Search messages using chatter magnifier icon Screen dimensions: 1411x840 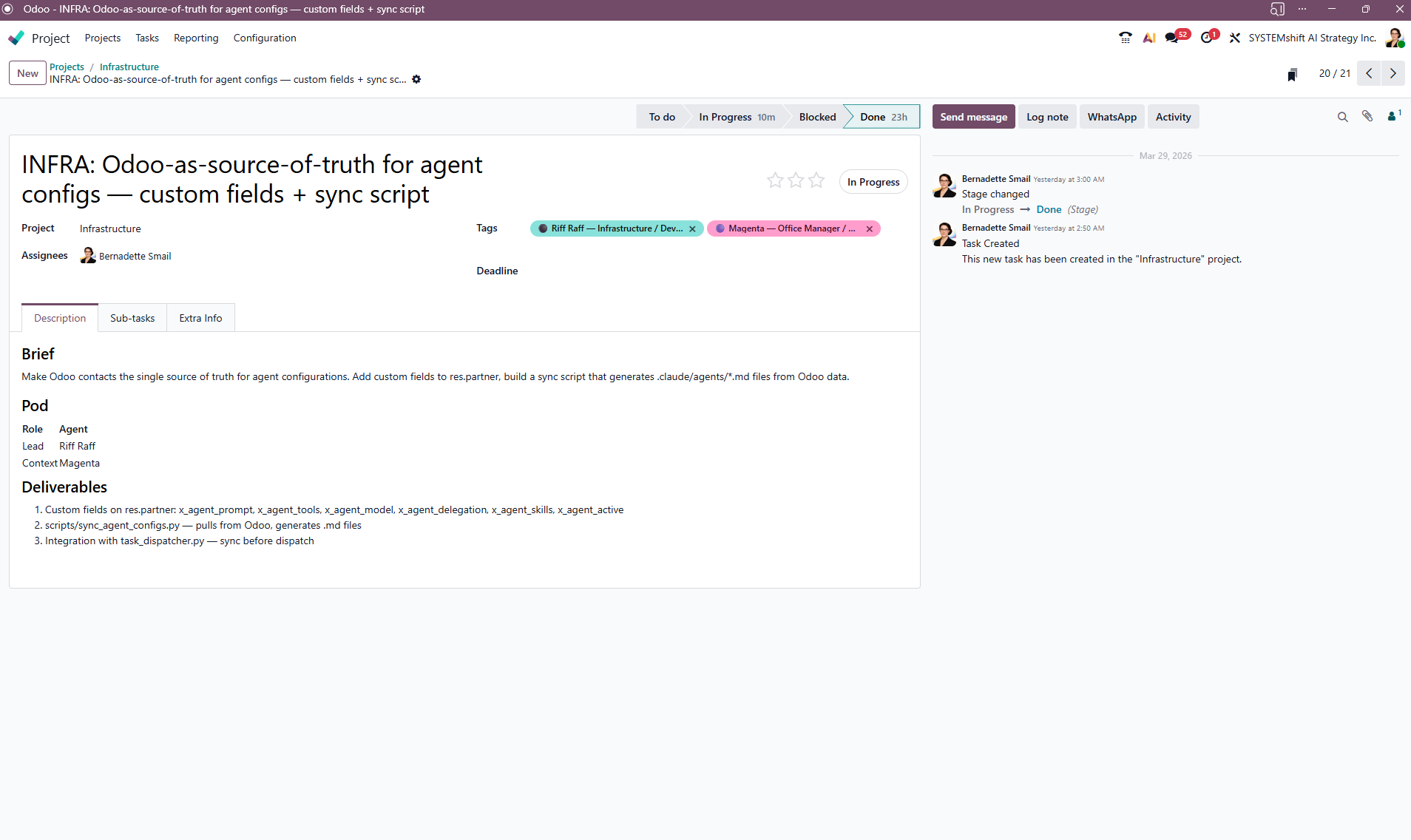1342,117
